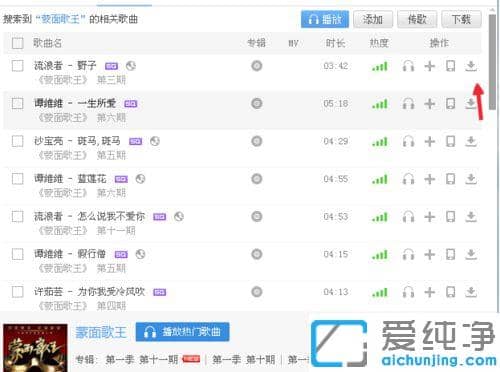
Task: Download the 流浪者 - 野子 song
Action: click(x=470, y=66)
